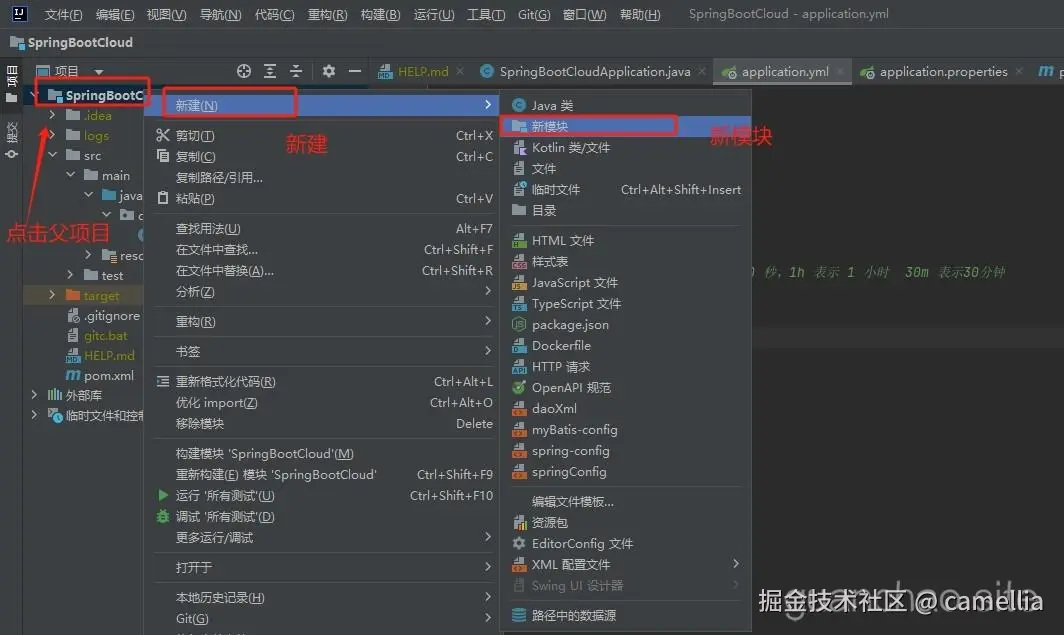1064x635 pixels.
Task: Select 新模块 from the submenu
Action: tap(625, 126)
